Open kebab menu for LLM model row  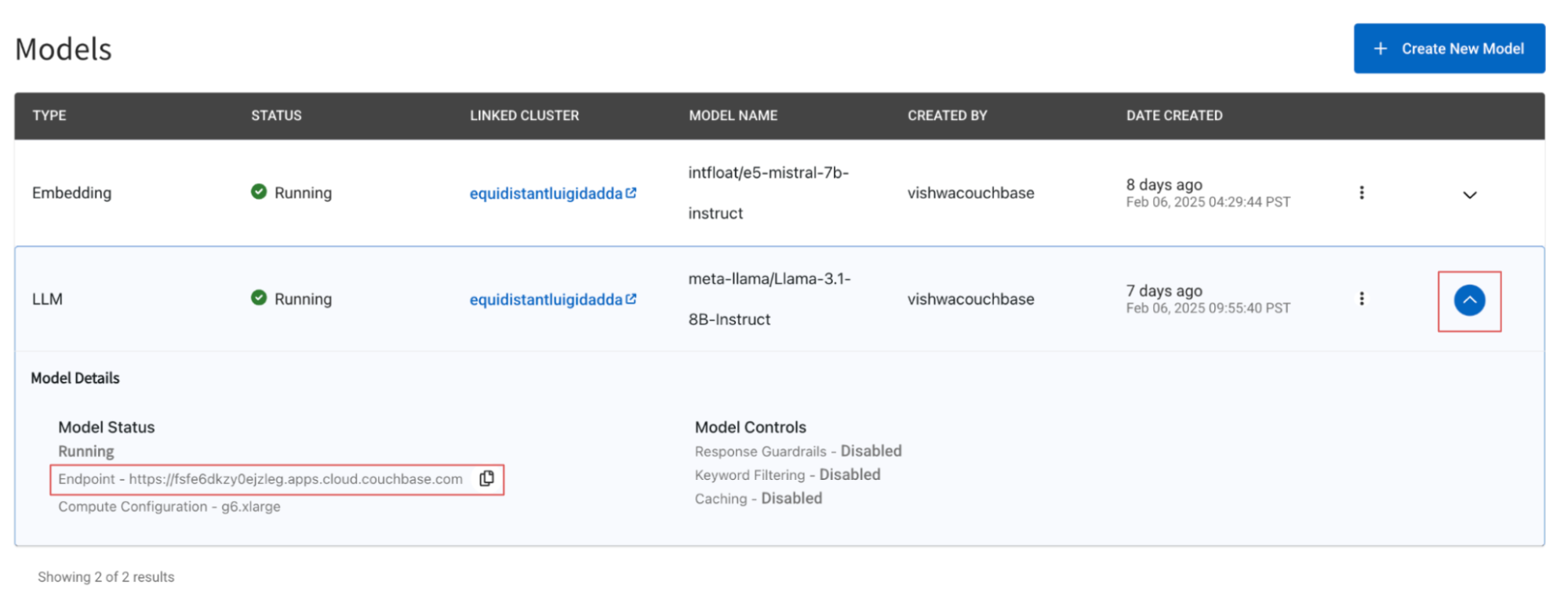1362,299
